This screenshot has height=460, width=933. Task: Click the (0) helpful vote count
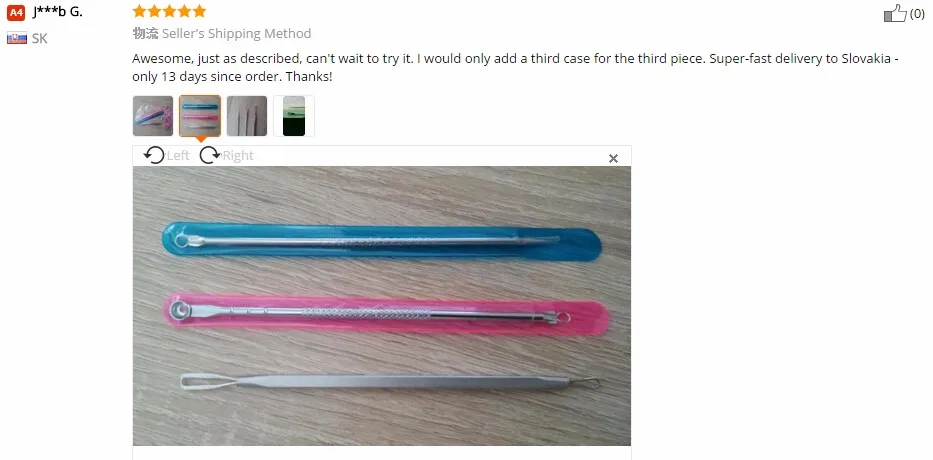[x=917, y=14]
